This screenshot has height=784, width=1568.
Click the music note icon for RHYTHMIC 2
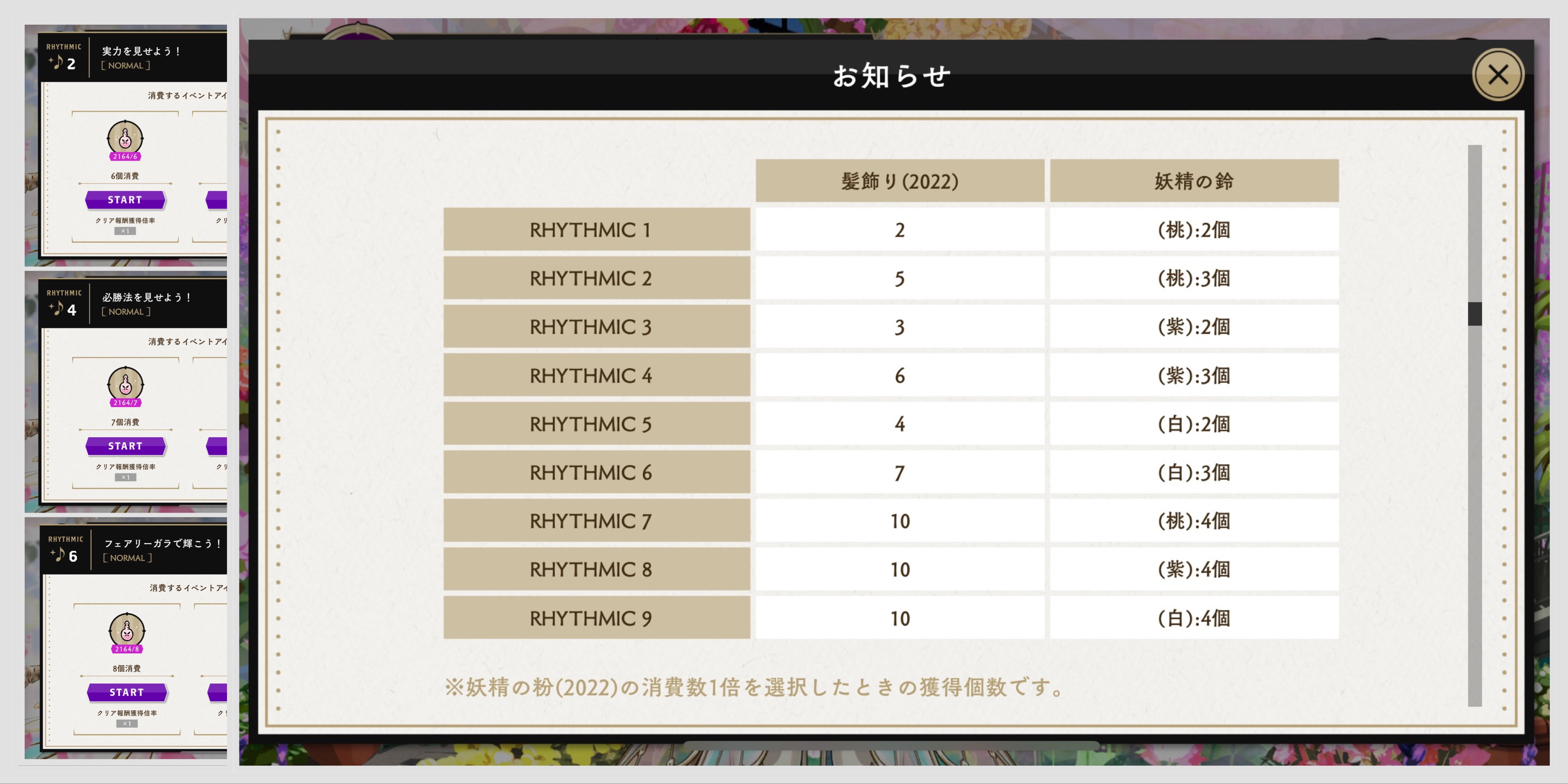(x=57, y=62)
